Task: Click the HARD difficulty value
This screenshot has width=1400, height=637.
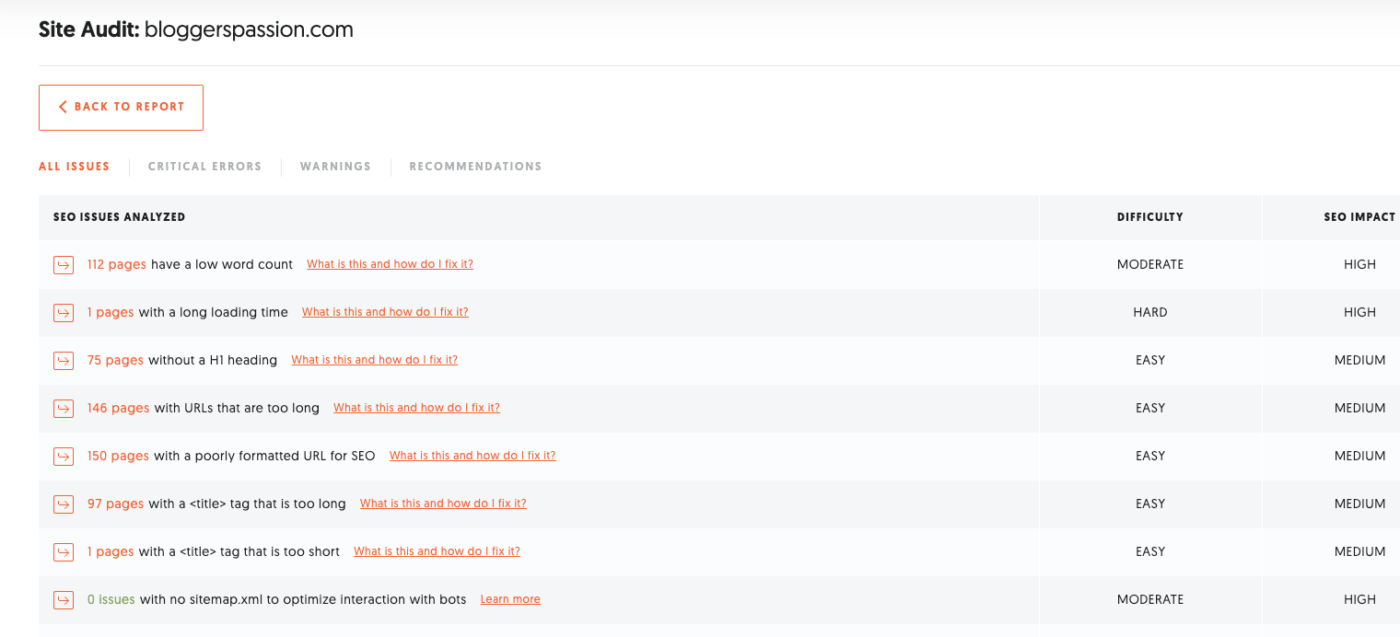Action: pyautogui.click(x=1150, y=312)
